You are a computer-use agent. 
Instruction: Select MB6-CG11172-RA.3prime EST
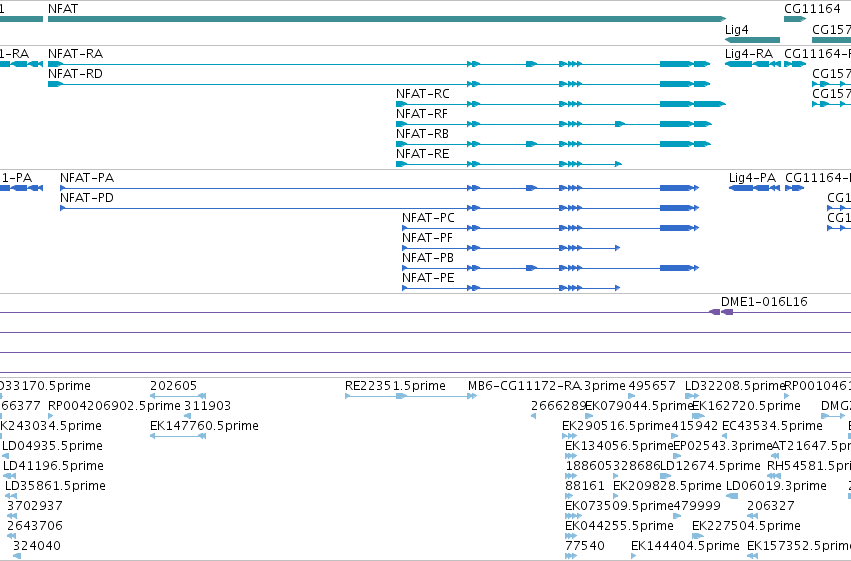coord(547,386)
